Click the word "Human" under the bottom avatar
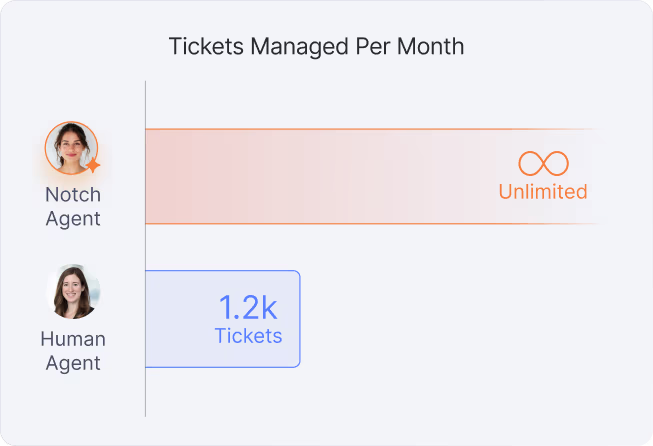 (73, 339)
